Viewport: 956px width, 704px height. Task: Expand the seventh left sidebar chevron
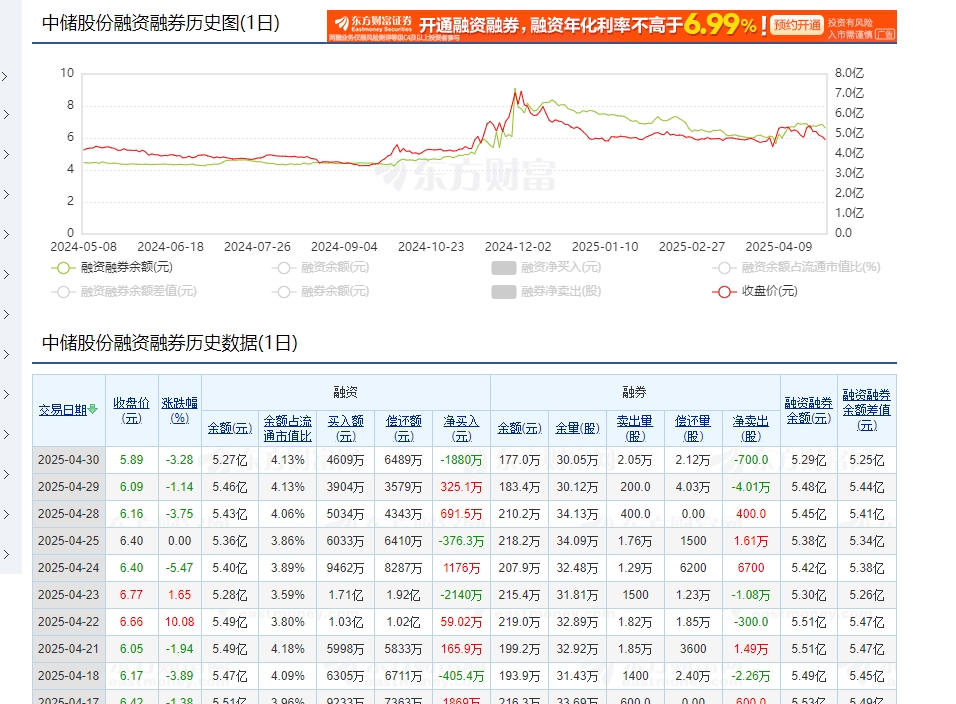(5, 315)
